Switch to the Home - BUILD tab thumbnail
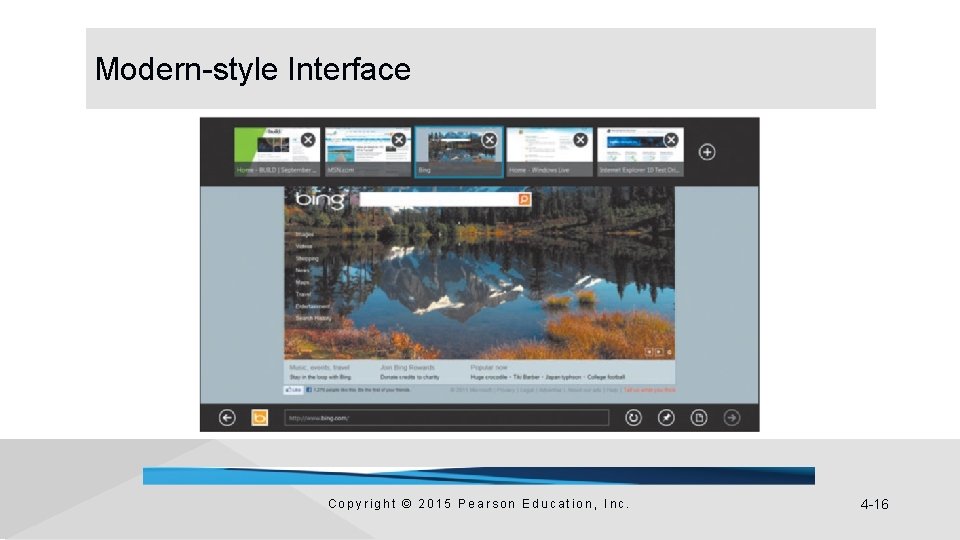960x540 pixels. click(277, 152)
